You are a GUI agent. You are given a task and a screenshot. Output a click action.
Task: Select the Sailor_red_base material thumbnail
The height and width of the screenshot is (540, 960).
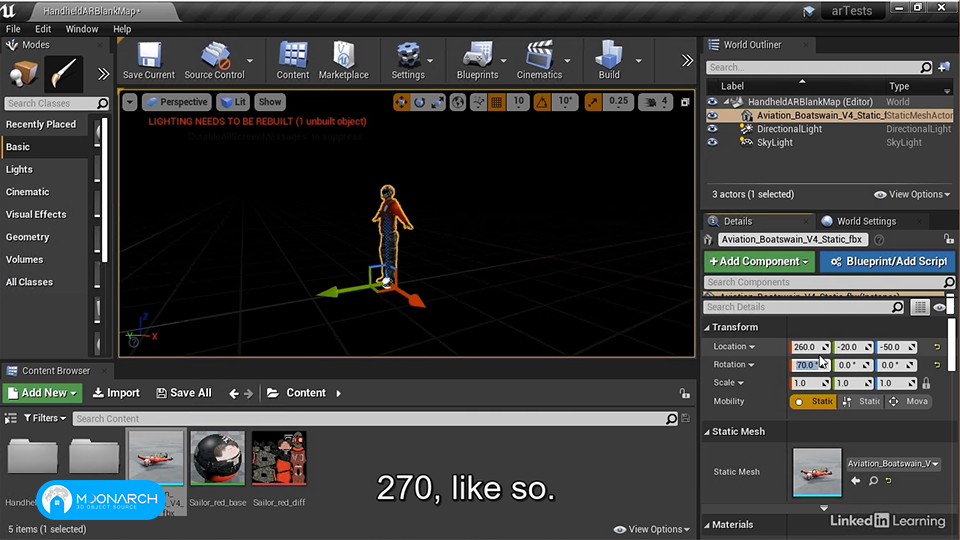(218, 458)
